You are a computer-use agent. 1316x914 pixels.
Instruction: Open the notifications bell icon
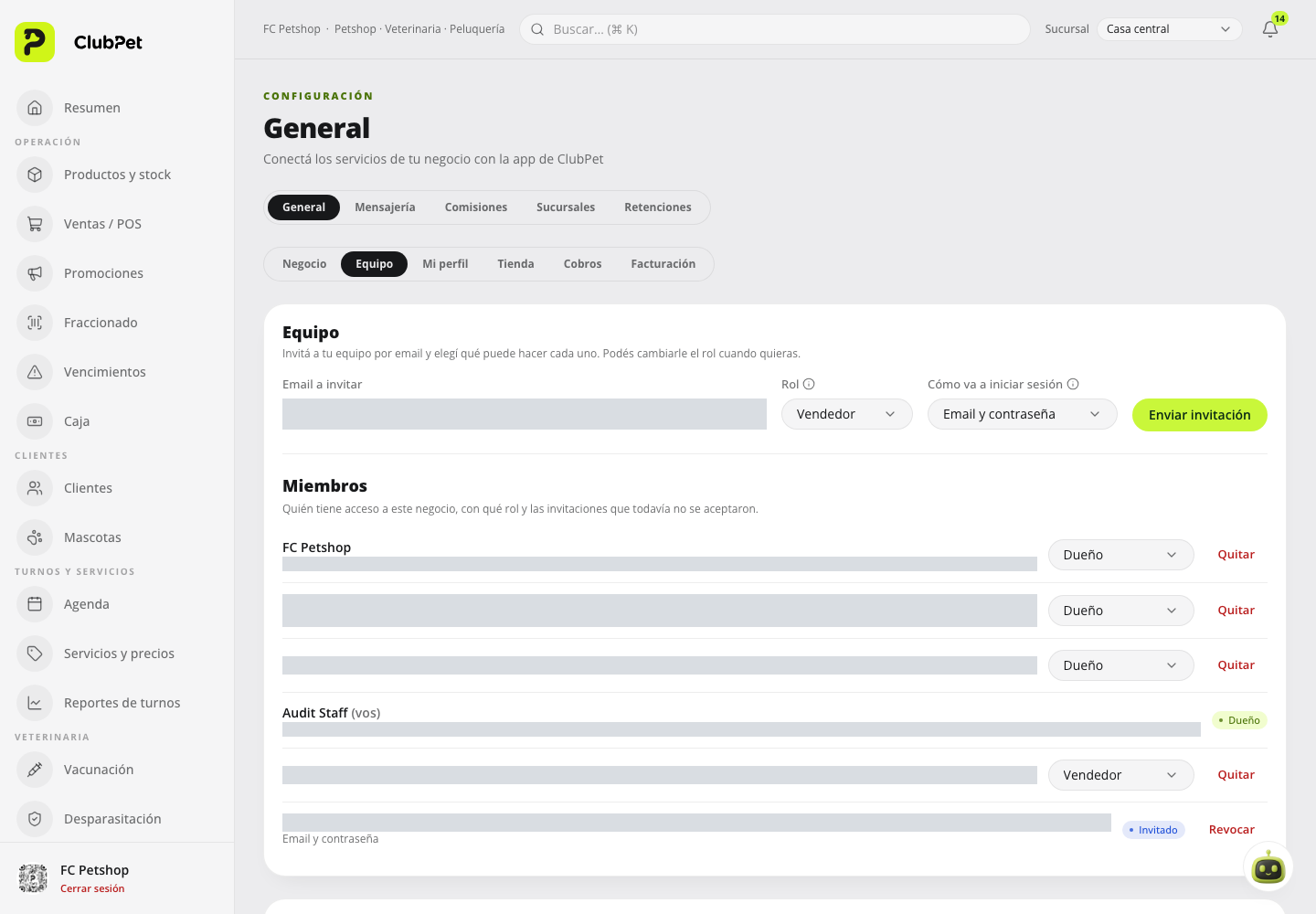[x=1270, y=29]
